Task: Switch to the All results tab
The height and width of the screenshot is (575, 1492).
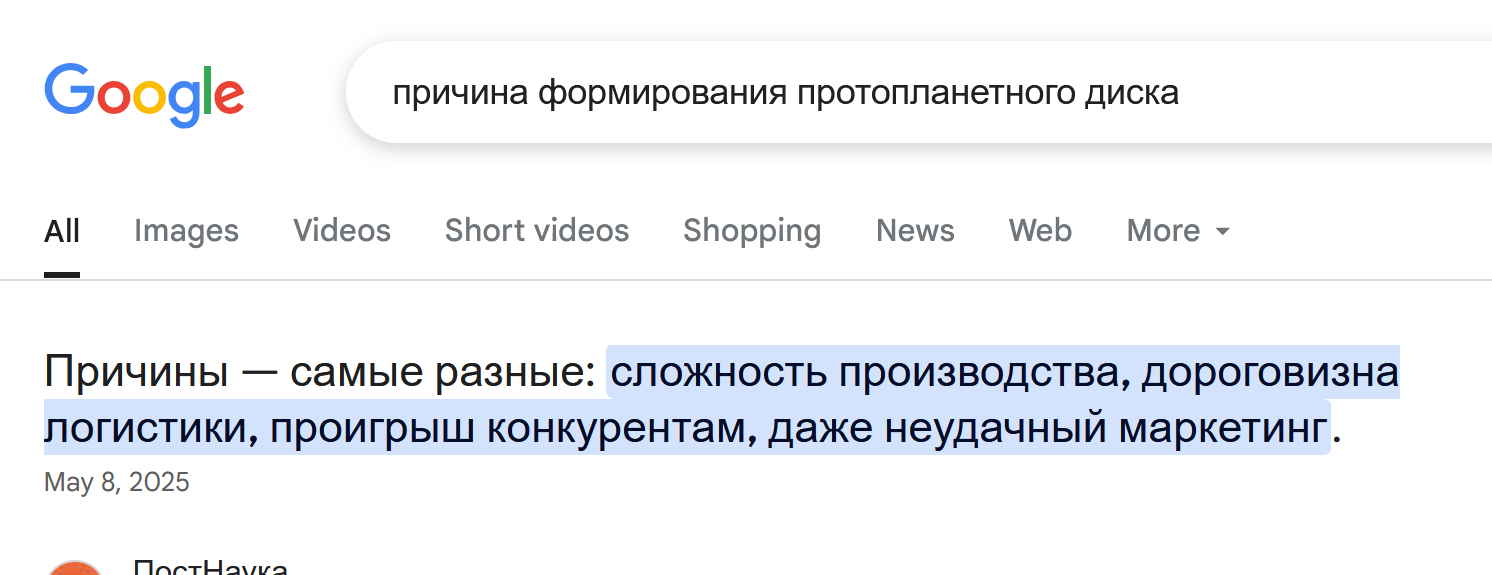Action: (x=62, y=231)
